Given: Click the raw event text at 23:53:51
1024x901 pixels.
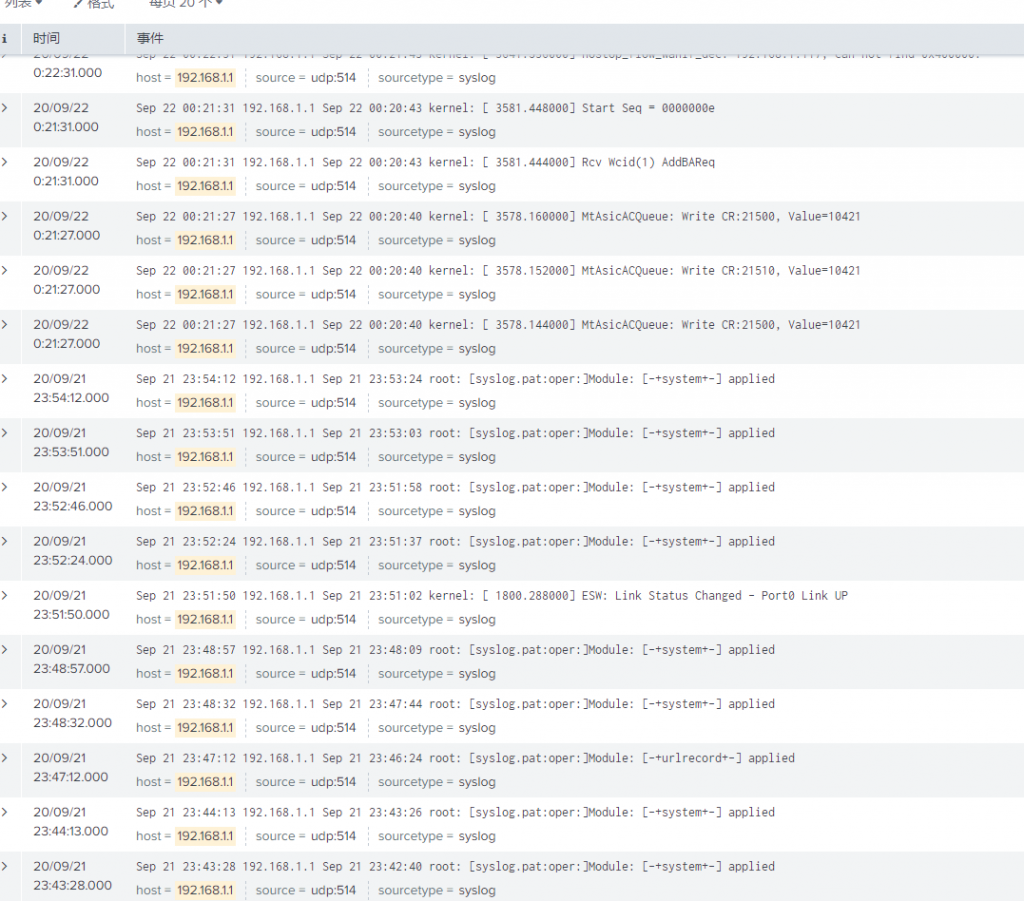Looking at the screenshot, I should (x=455, y=433).
